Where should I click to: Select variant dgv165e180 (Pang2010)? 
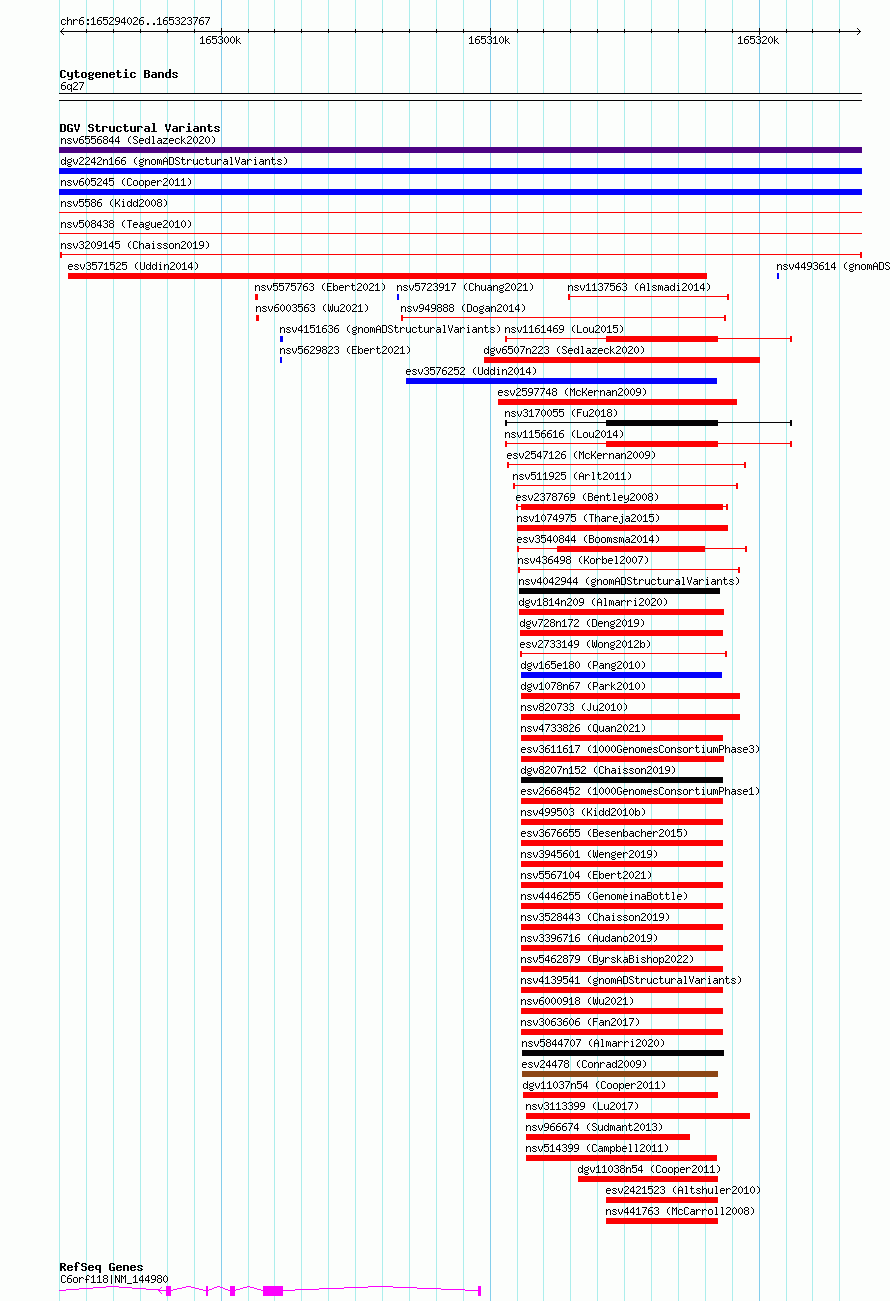click(583, 665)
